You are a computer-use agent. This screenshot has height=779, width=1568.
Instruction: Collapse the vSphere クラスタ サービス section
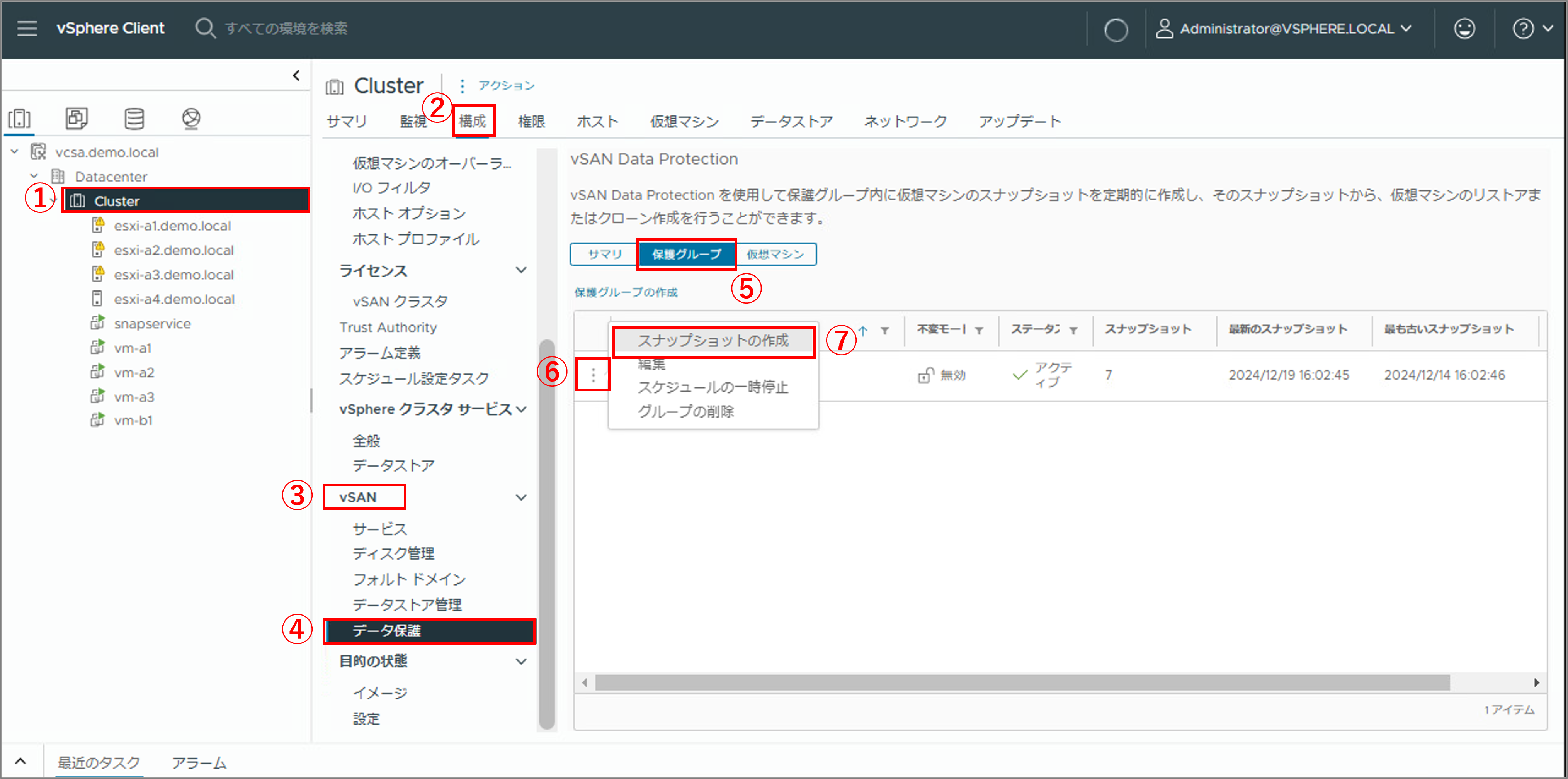tap(521, 410)
